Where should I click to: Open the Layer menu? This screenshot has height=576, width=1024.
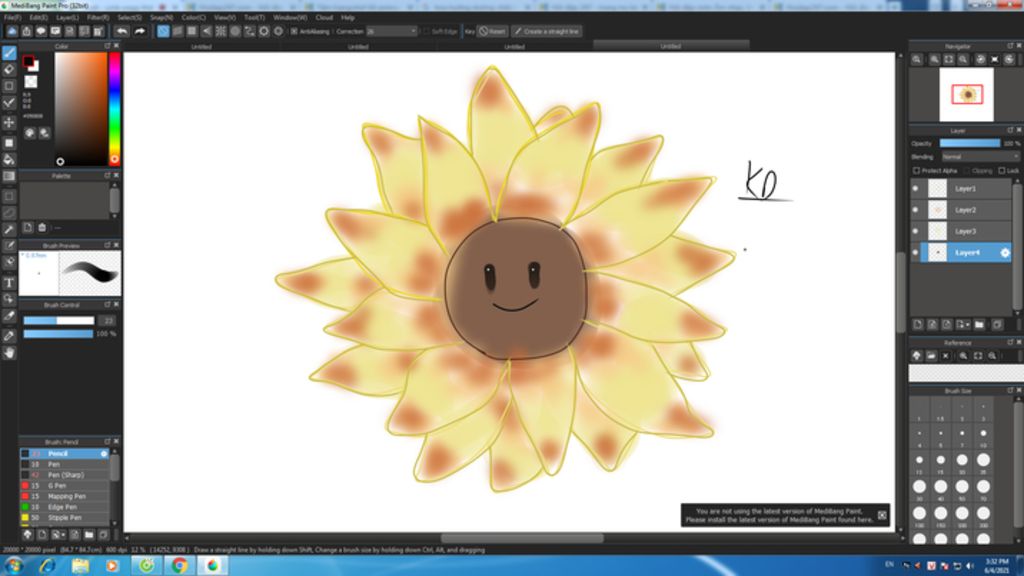click(x=67, y=18)
